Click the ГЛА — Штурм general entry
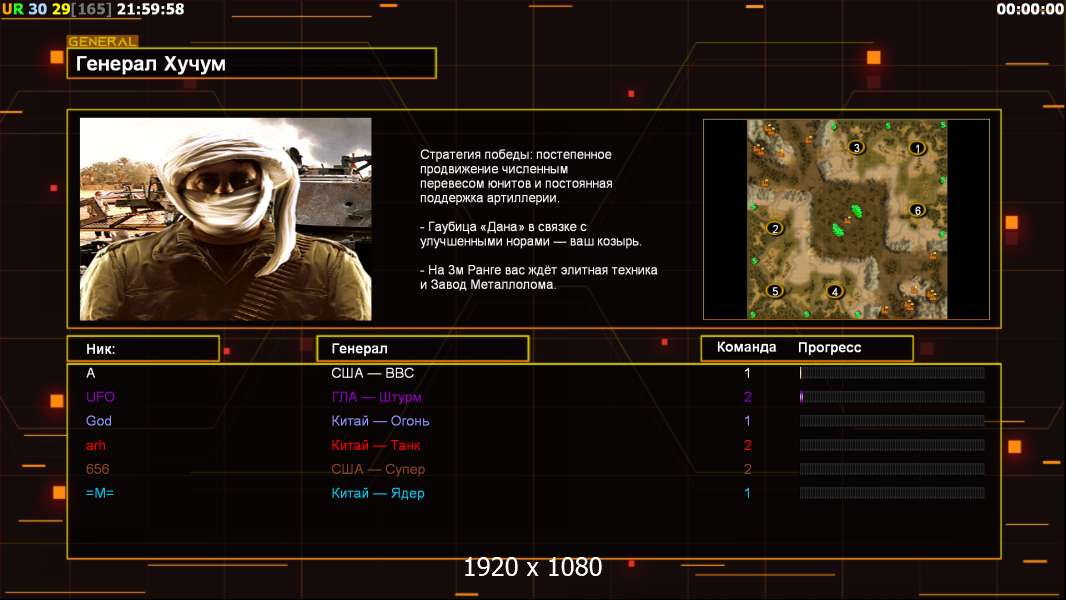The image size is (1066, 600). click(x=376, y=397)
